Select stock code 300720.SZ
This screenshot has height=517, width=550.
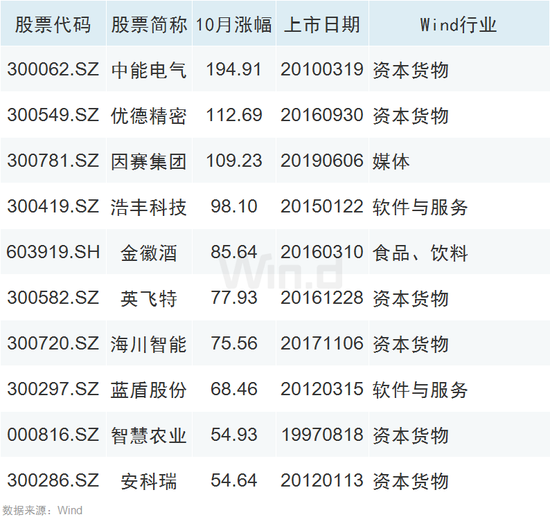(53, 343)
